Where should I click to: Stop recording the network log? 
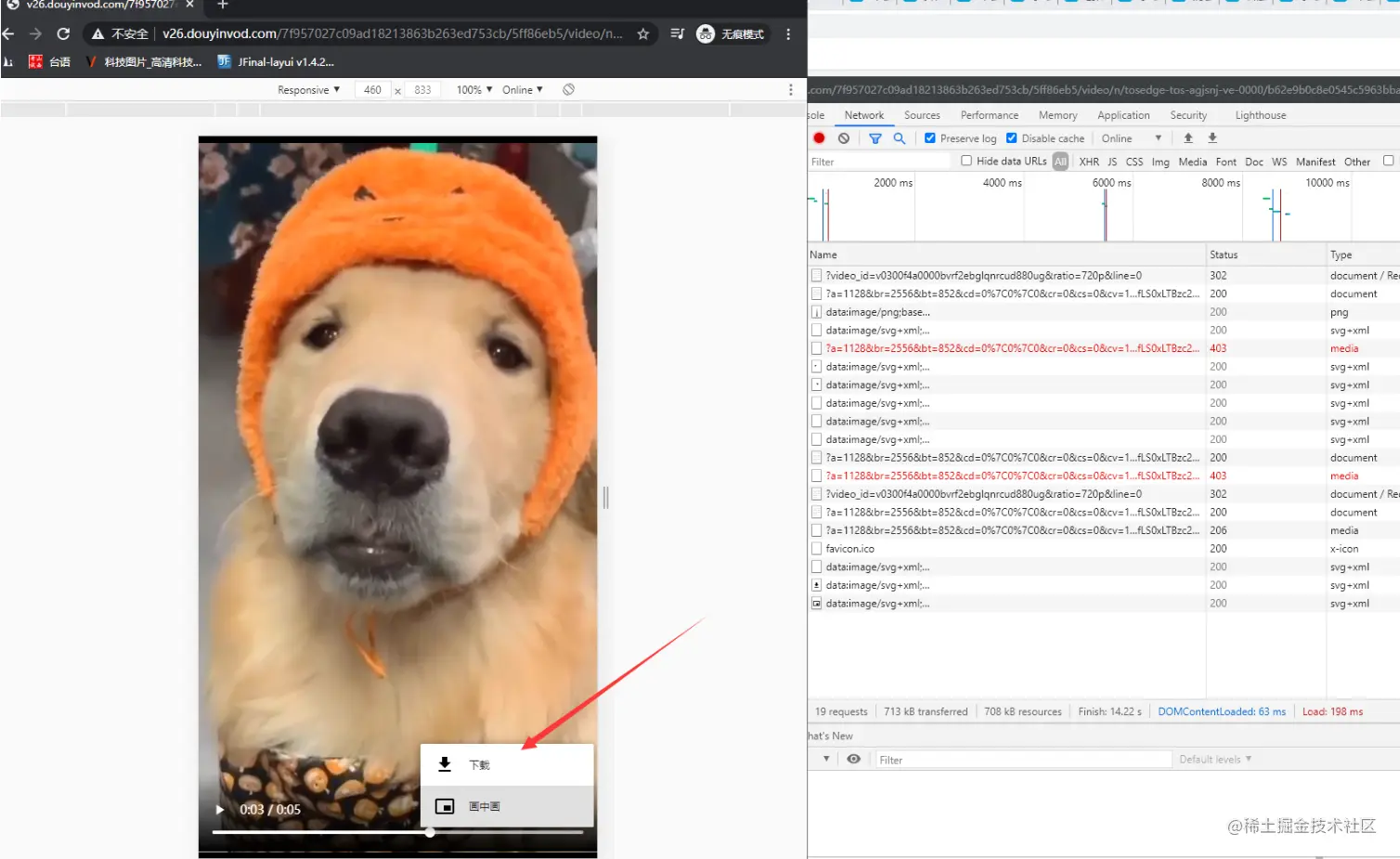[x=819, y=138]
